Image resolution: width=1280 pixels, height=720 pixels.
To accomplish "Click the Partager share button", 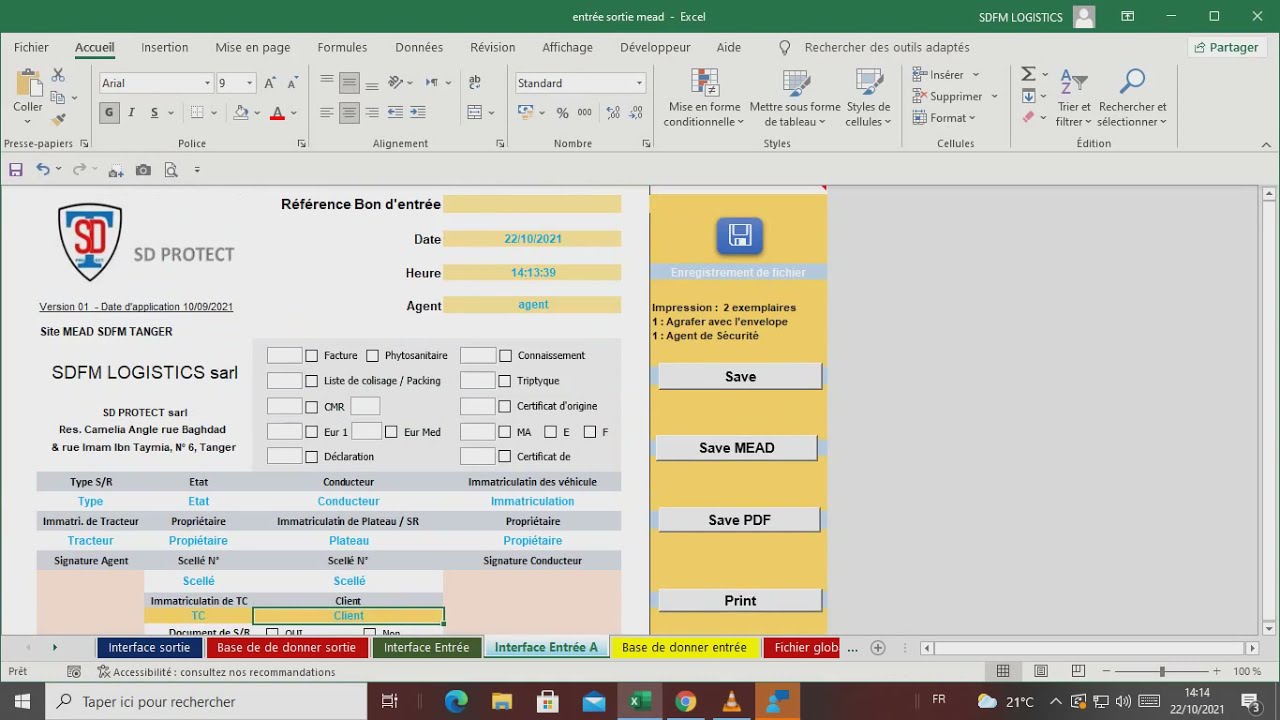I will (1226, 47).
